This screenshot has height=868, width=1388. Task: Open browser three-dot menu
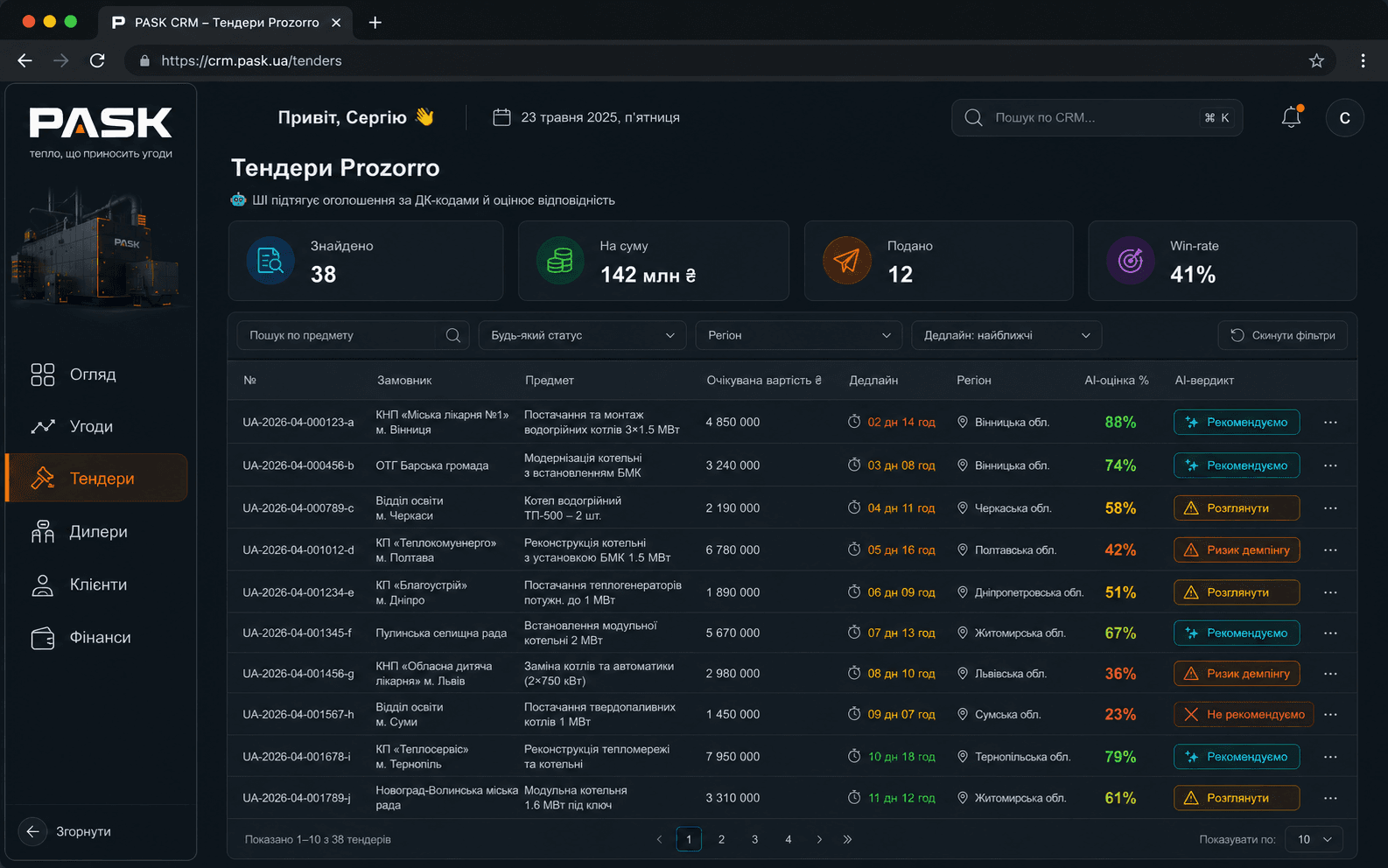(x=1363, y=60)
